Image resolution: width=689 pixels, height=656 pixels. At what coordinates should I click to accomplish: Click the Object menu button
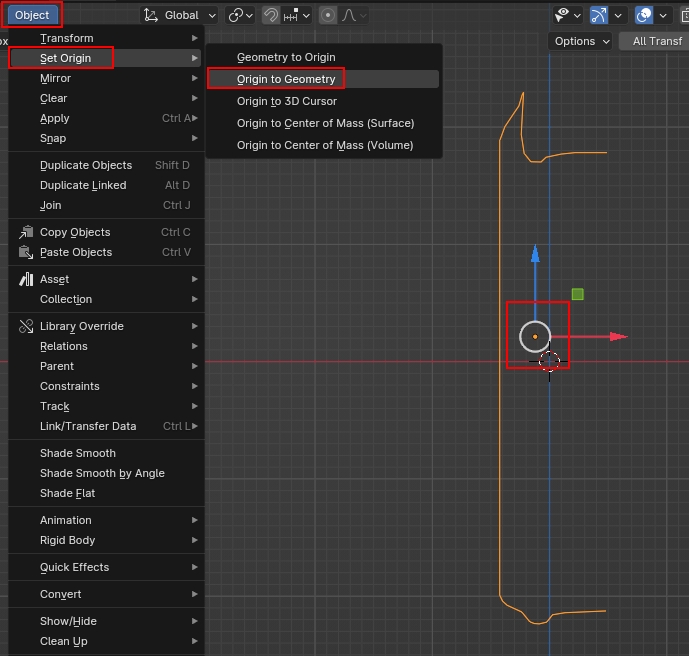click(33, 15)
